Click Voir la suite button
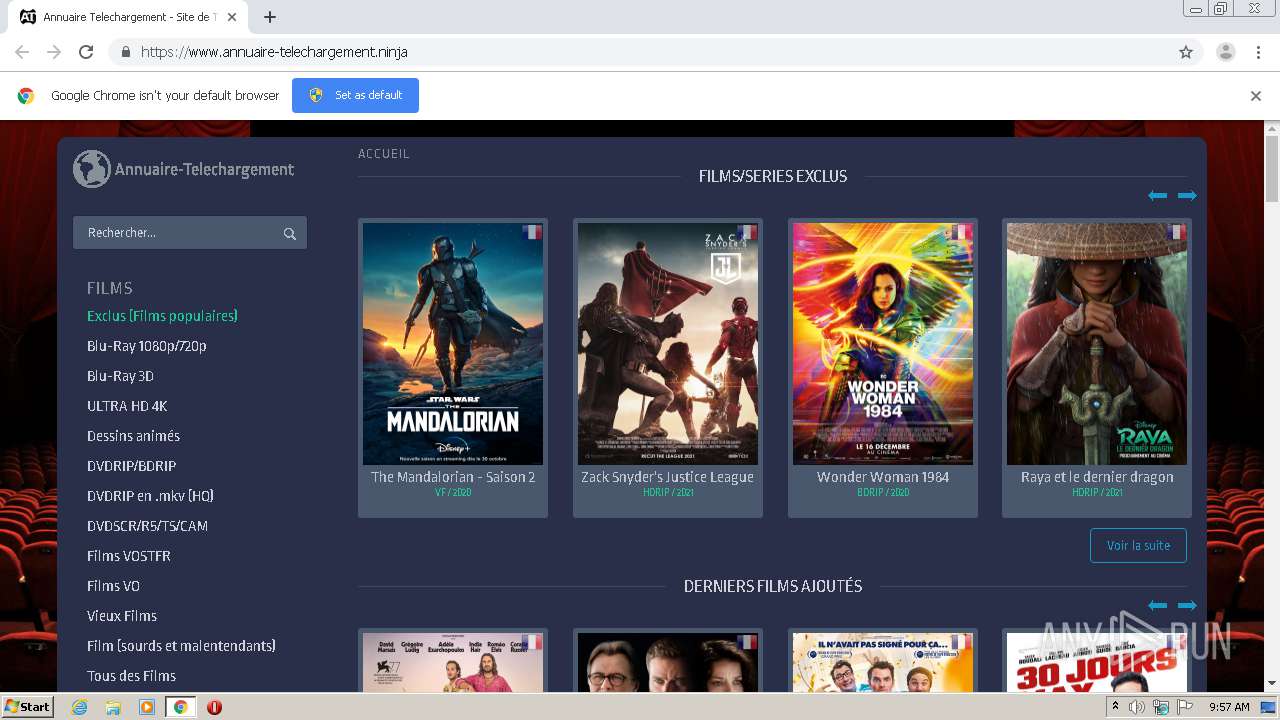The width and height of the screenshot is (1280, 720). 1138,546
